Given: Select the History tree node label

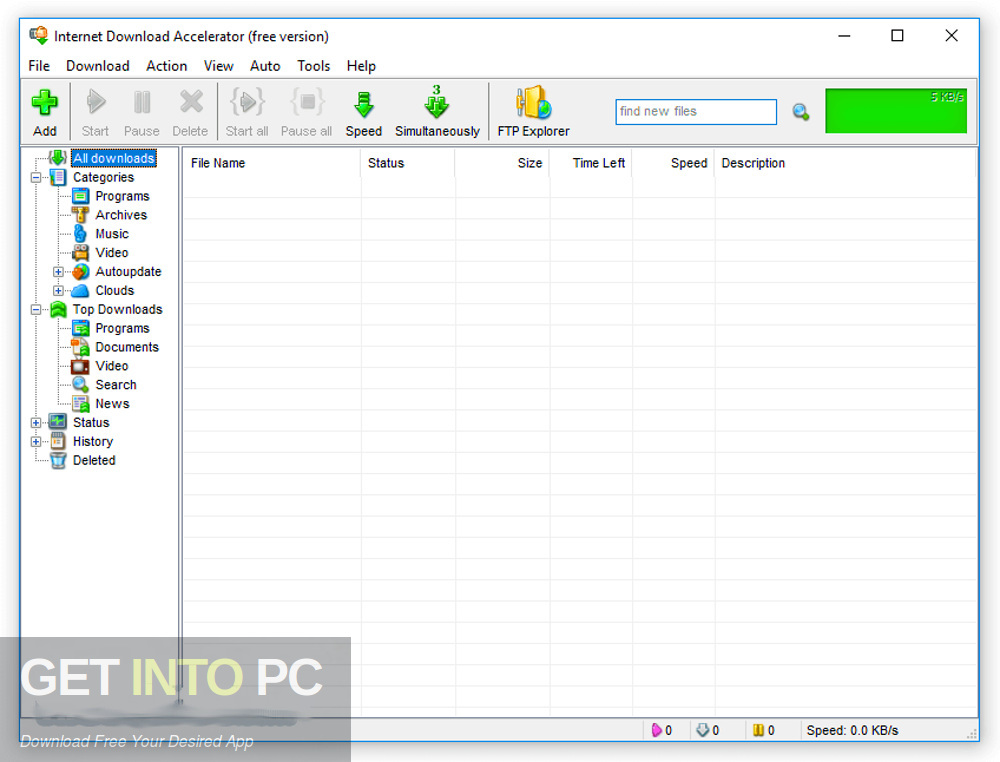Looking at the screenshot, I should pyautogui.click(x=93, y=441).
